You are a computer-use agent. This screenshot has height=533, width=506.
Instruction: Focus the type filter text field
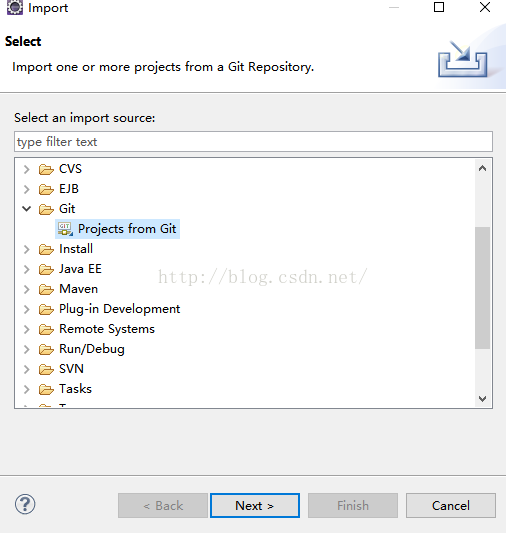pos(253,141)
